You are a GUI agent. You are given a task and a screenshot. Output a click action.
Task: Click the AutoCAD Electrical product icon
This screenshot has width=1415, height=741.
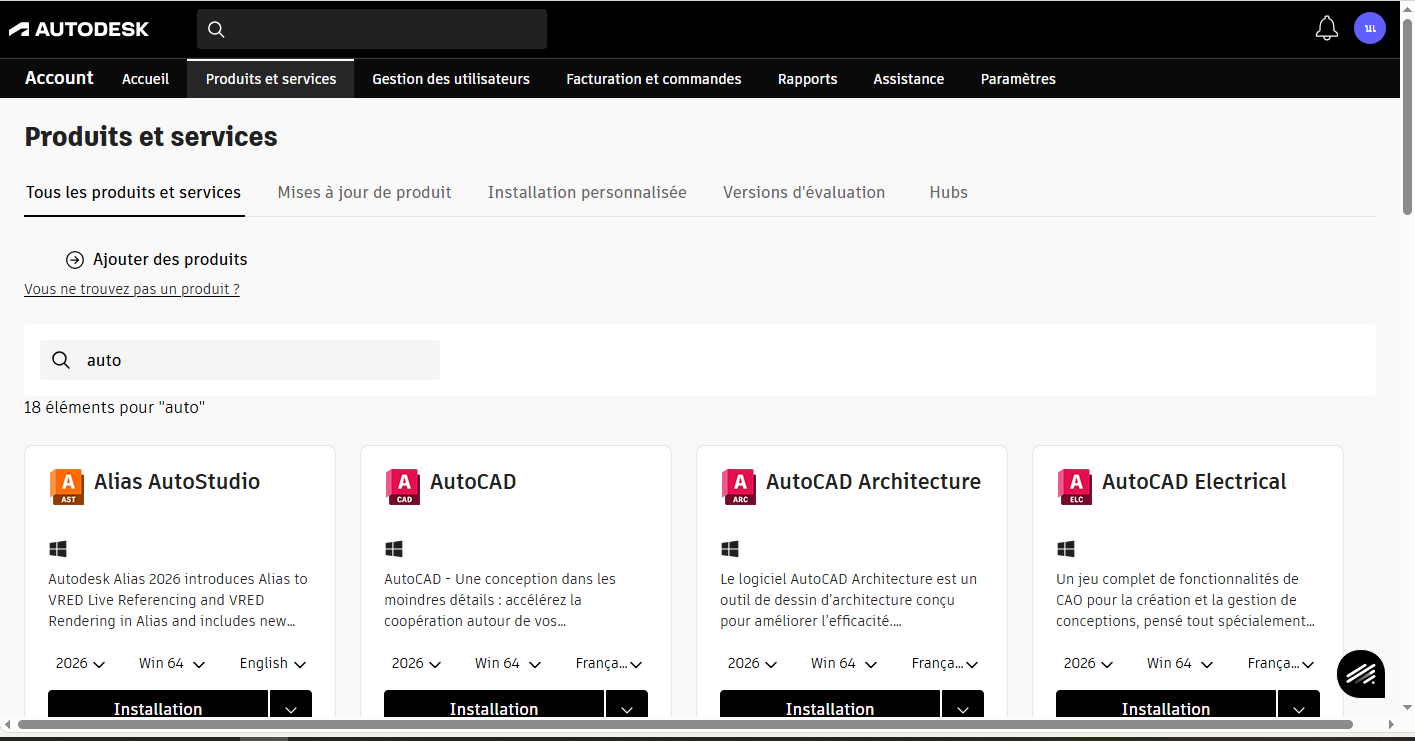pos(1075,486)
